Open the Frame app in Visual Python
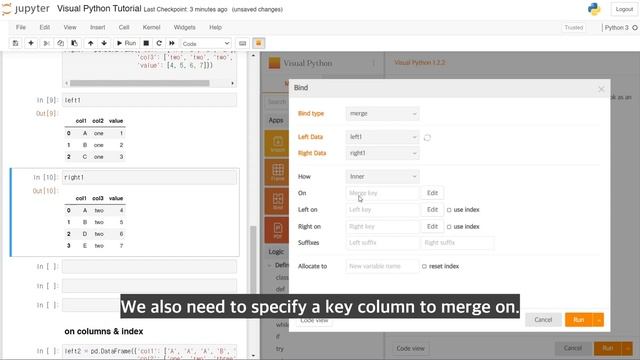Screen dimensions: 640x360 277,172
